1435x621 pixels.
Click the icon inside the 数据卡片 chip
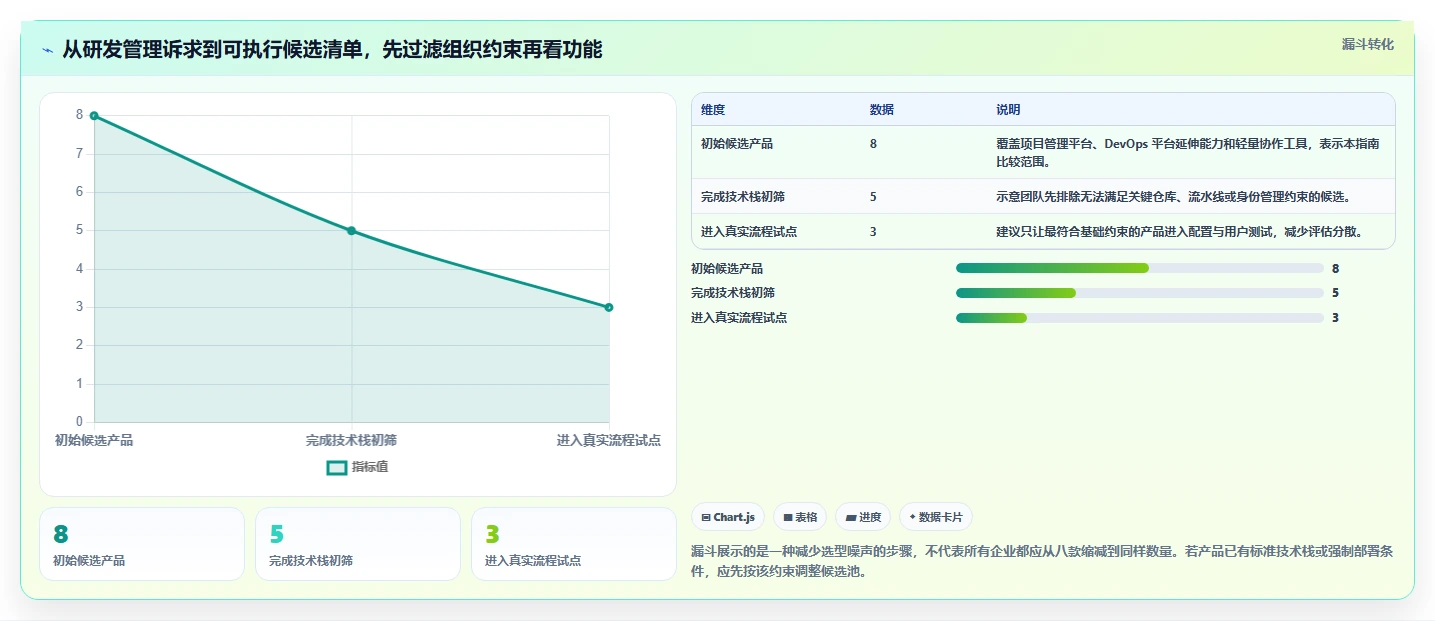[912, 518]
